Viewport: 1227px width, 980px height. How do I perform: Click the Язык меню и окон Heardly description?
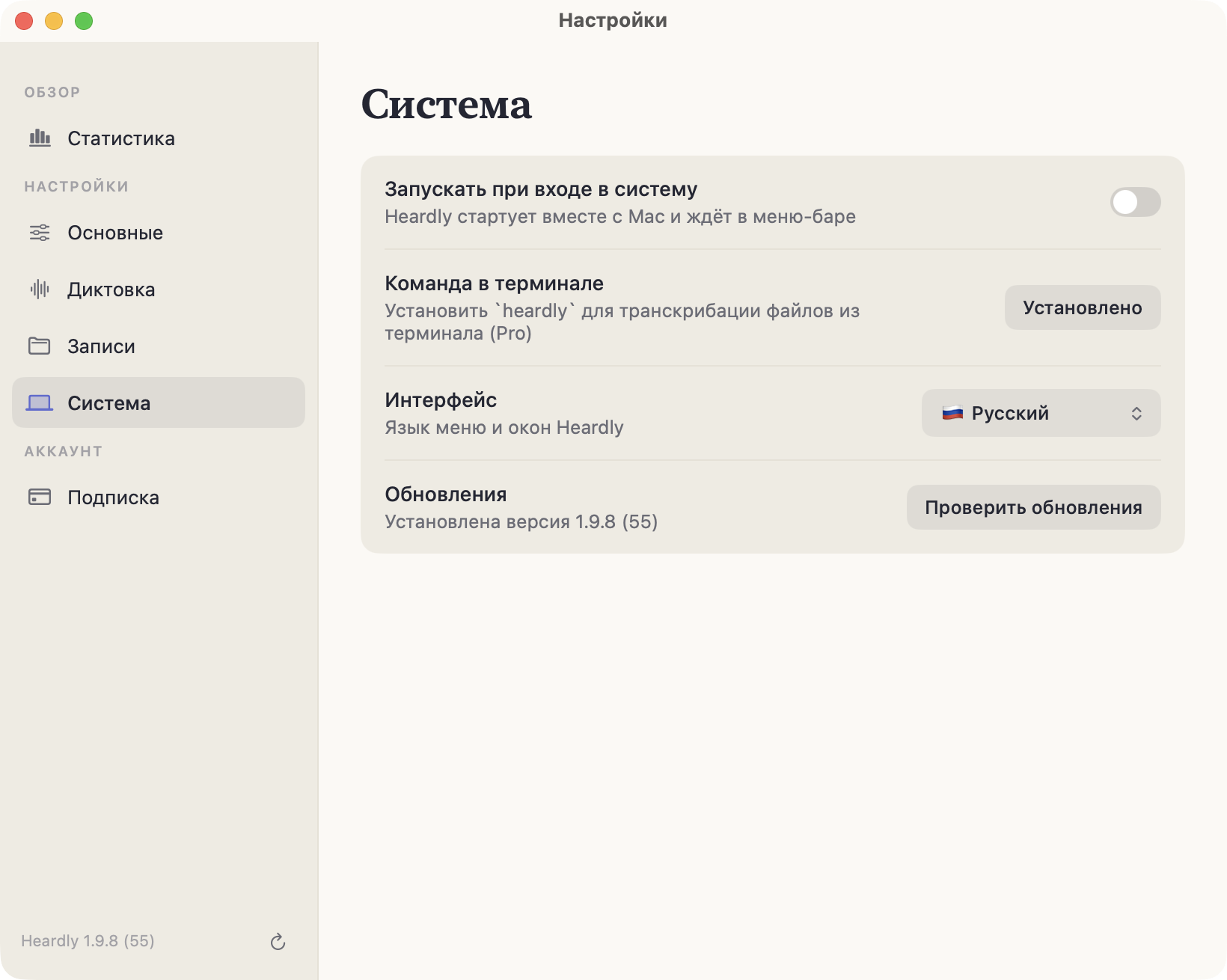coord(504,427)
